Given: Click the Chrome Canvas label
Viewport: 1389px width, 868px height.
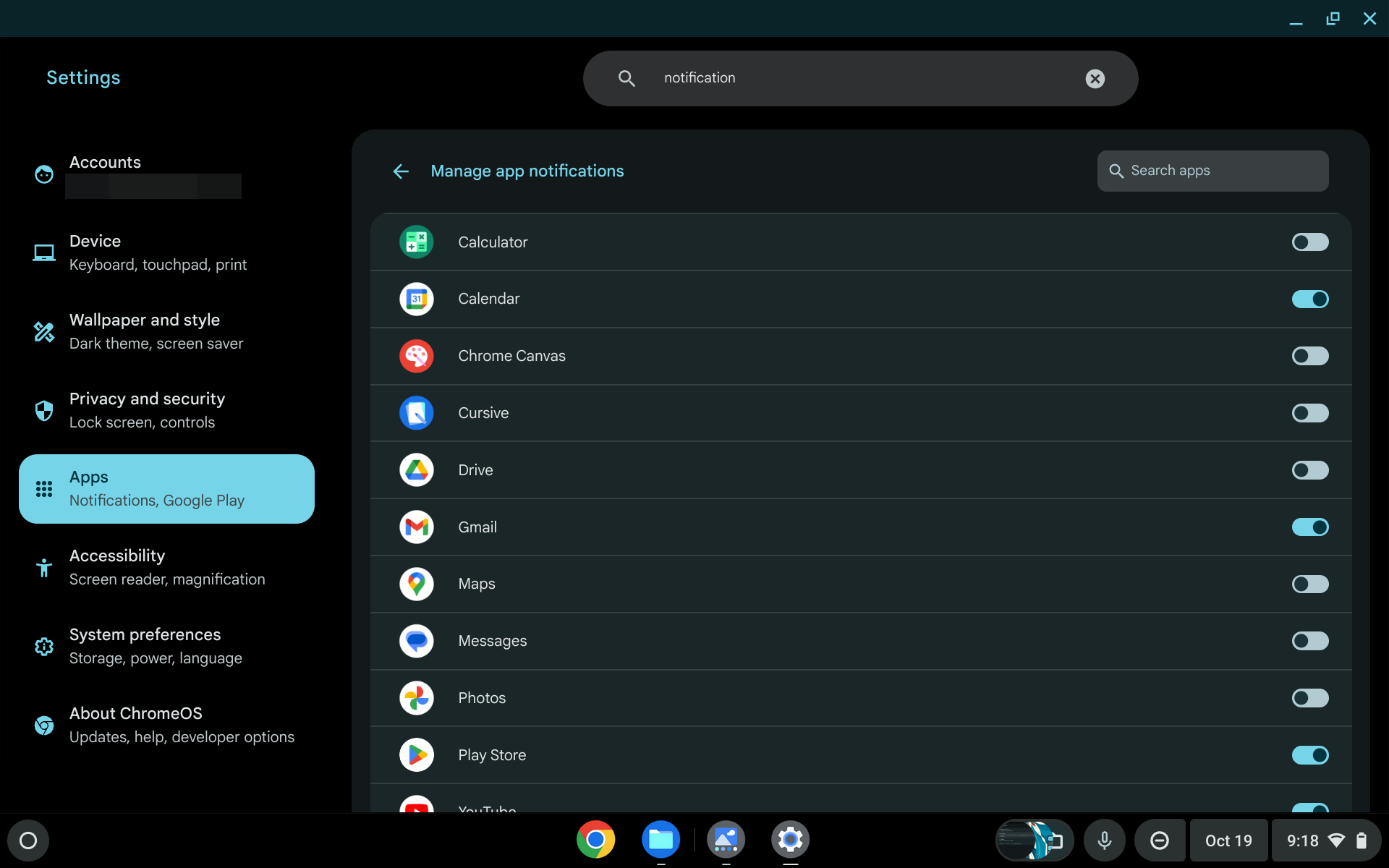Looking at the screenshot, I should pyautogui.click(x=511, y=356).
